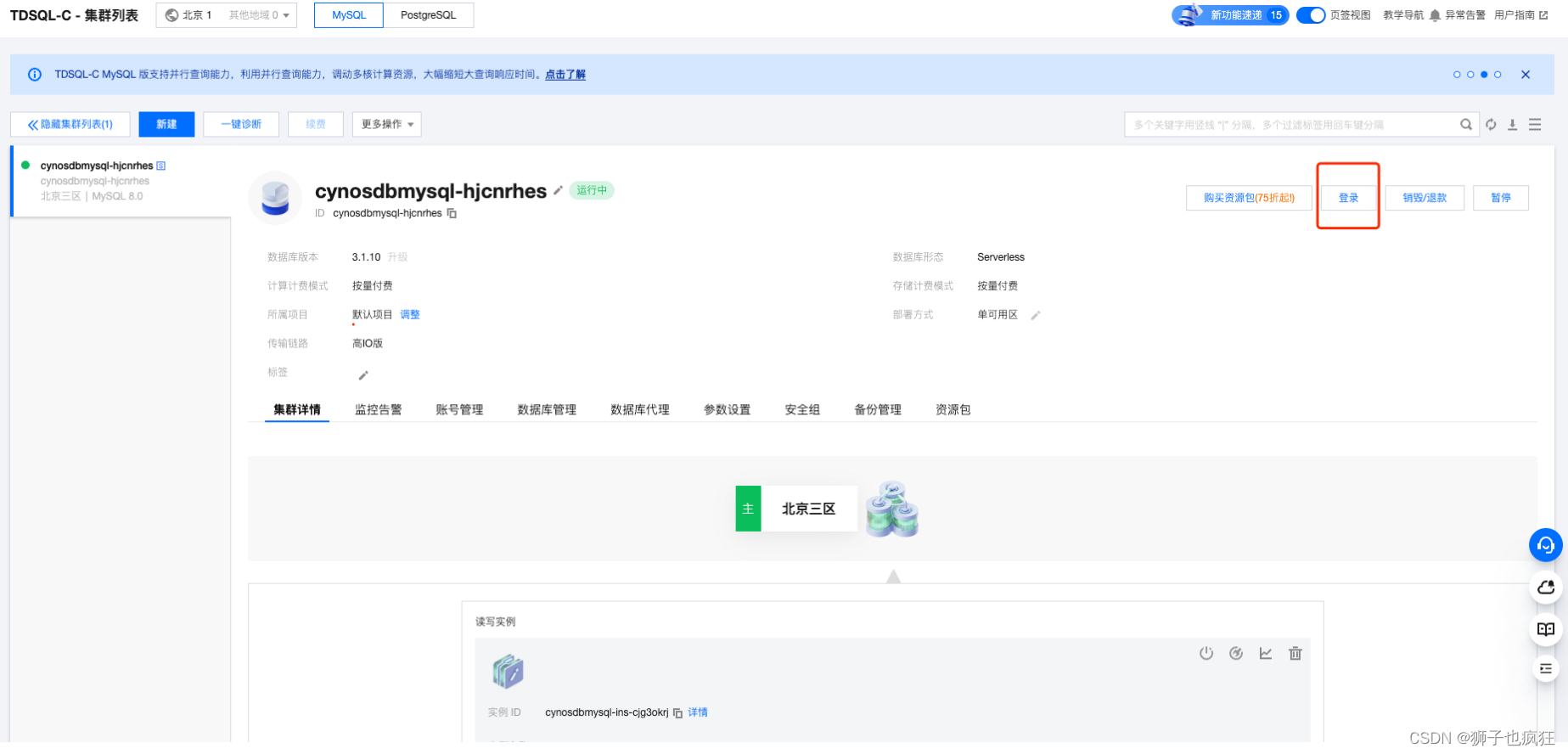1568x754 pixels.
Task: Toggle the tab view switch
Action: click(x=1311, y=15)
